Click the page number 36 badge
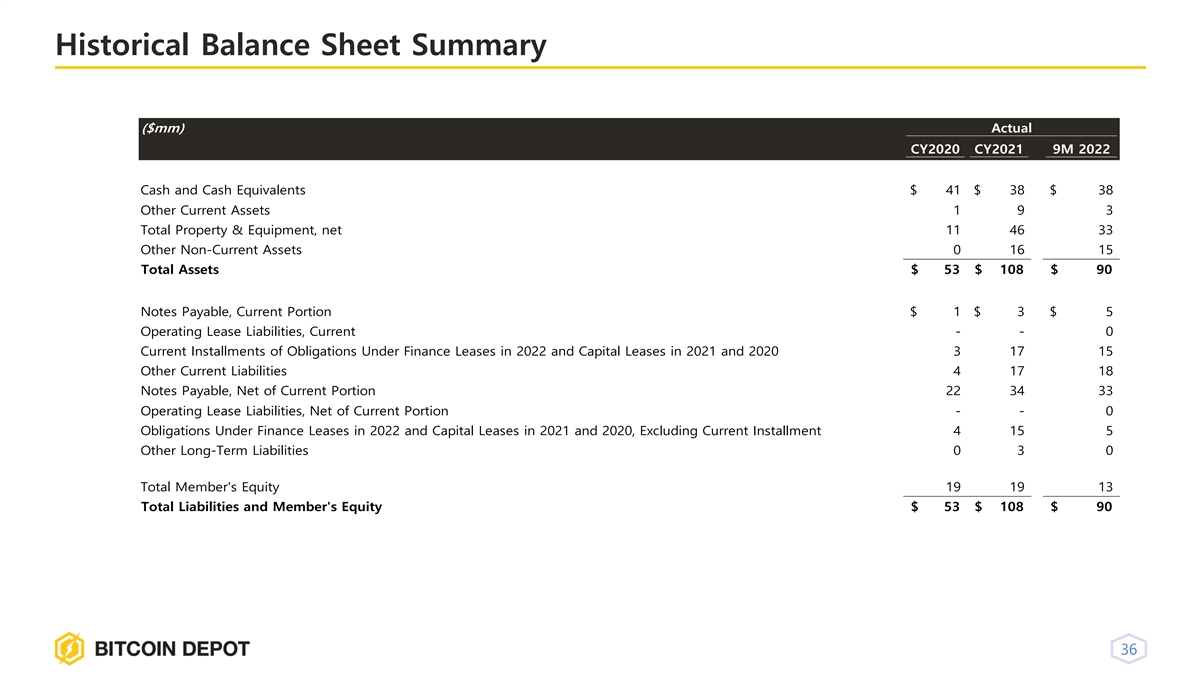This screenshot has height=675, width=1200. (1129, 650)
